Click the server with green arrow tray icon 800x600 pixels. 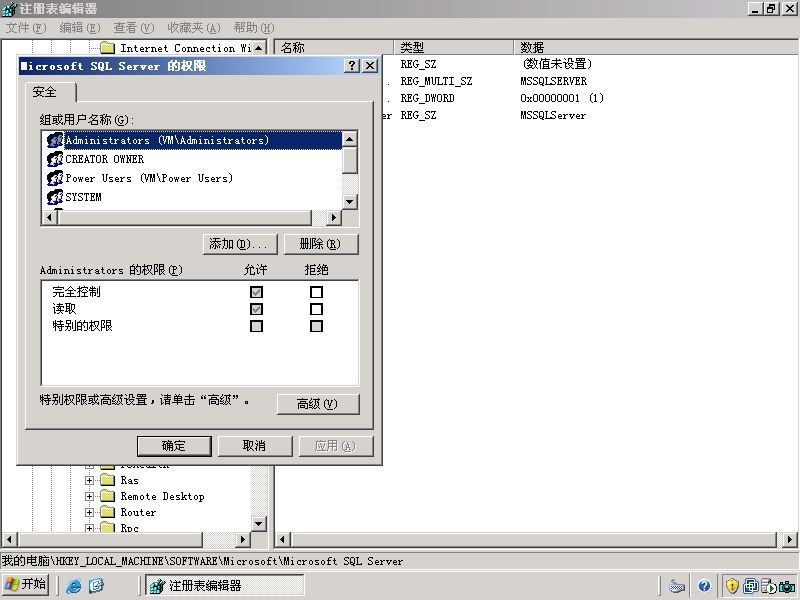coord(768,586)
